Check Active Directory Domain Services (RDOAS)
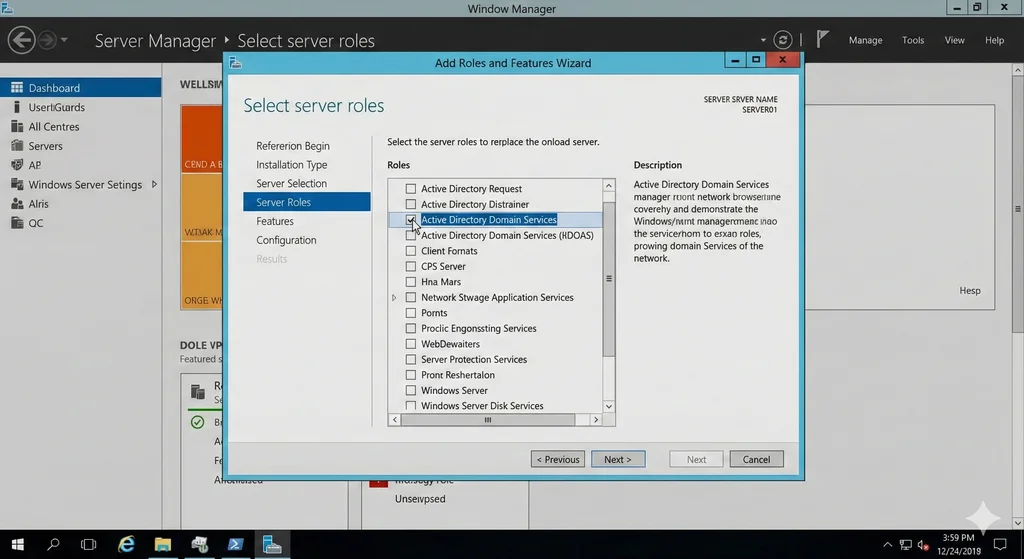1024x559 pixels. [x=411, y=235]
